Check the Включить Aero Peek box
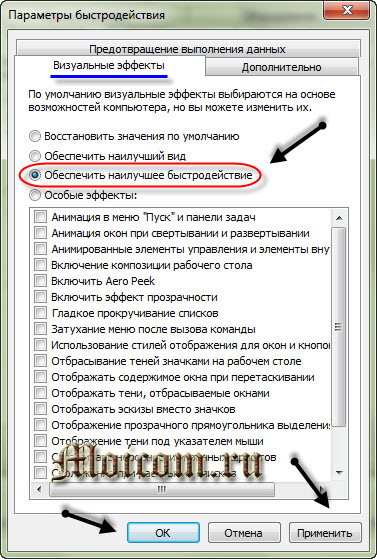This screenshot has width=377, height=559. [40, 281]
